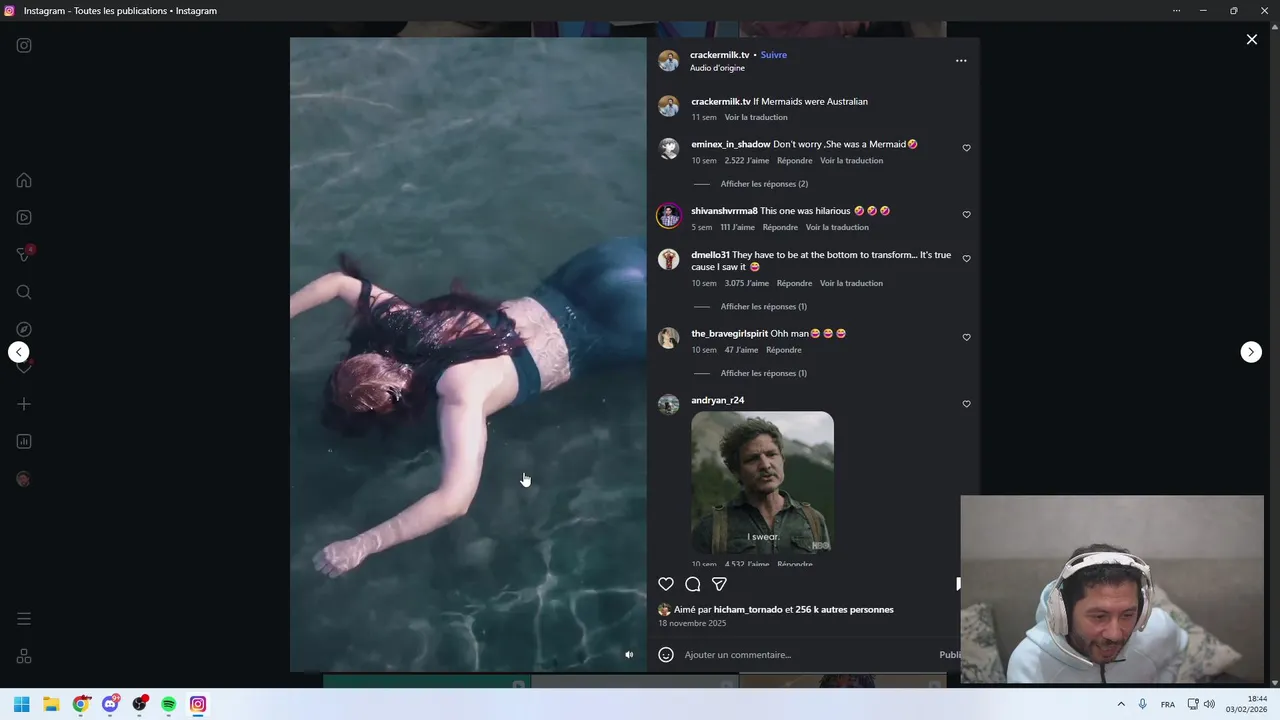Click the FRA language indicator in tray
Viewport: 1280px width, 720px height.
click(1168, 705)
